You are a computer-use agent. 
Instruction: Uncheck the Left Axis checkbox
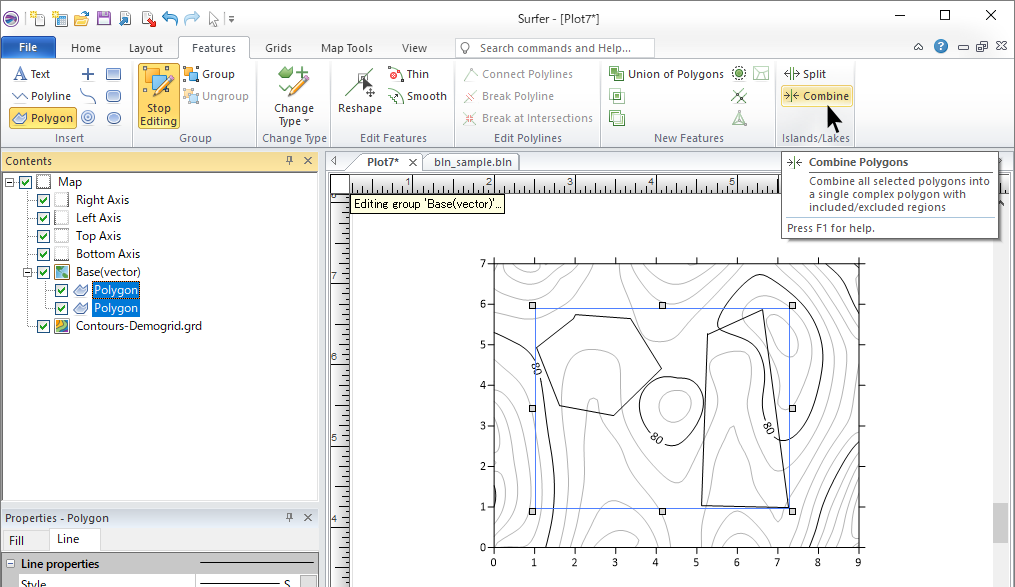point(43,218)
